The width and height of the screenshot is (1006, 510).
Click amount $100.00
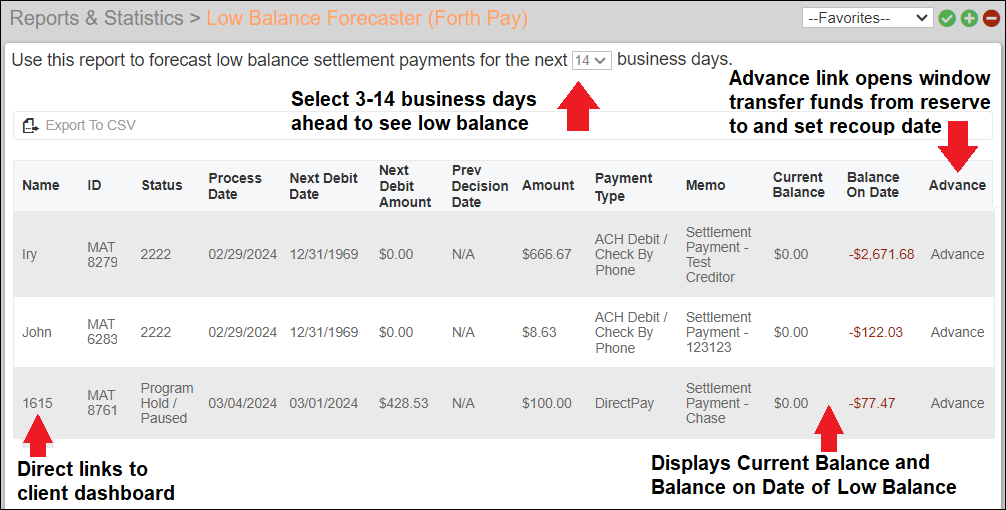click(x=547, y=403)
